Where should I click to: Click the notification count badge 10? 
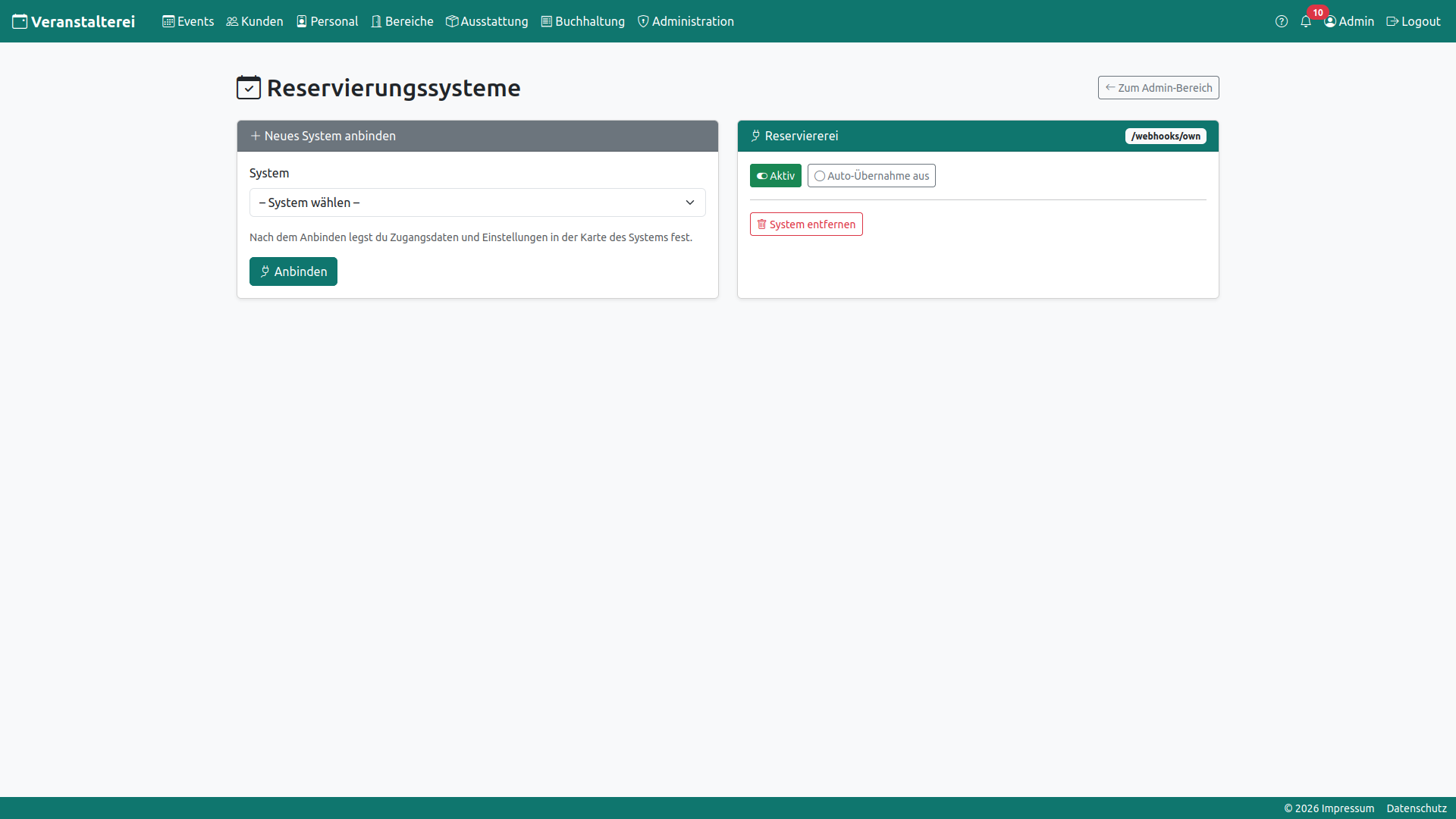coord(1318,12)
